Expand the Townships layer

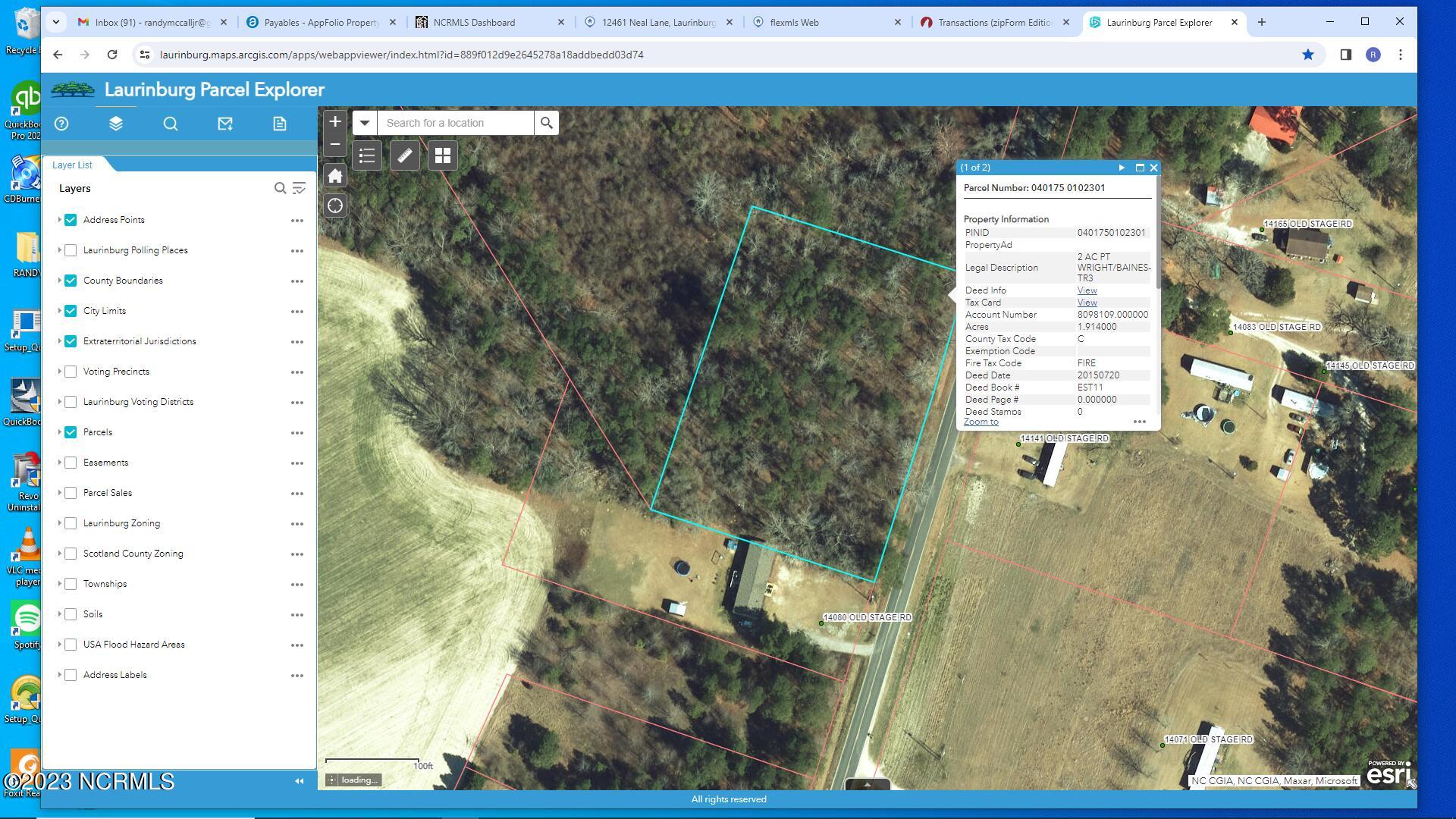(x=59, y=584)
